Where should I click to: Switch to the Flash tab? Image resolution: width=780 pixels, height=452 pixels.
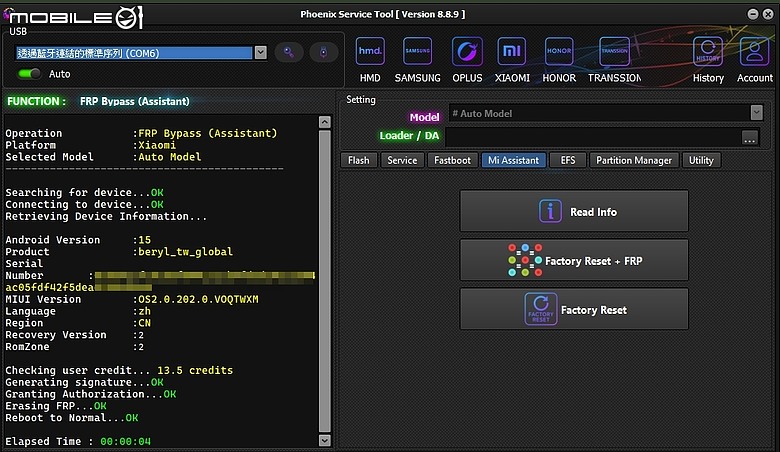coord(358,160)
